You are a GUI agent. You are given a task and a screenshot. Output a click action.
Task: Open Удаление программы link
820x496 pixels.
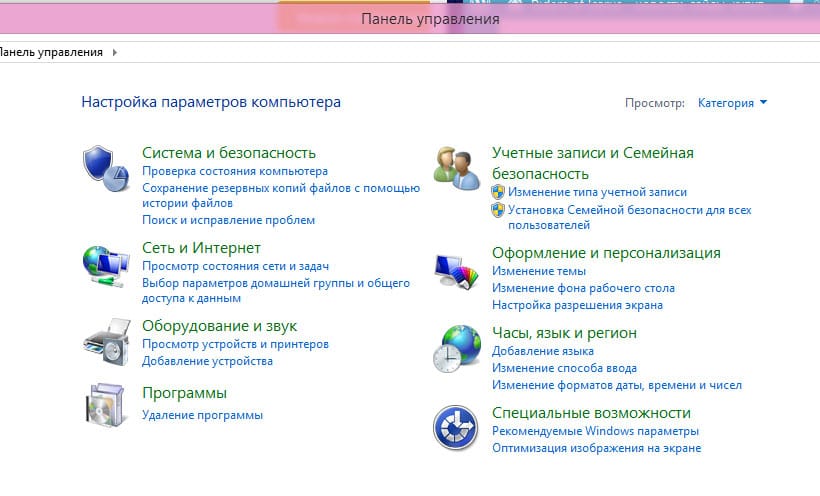(x=202, y=414)
